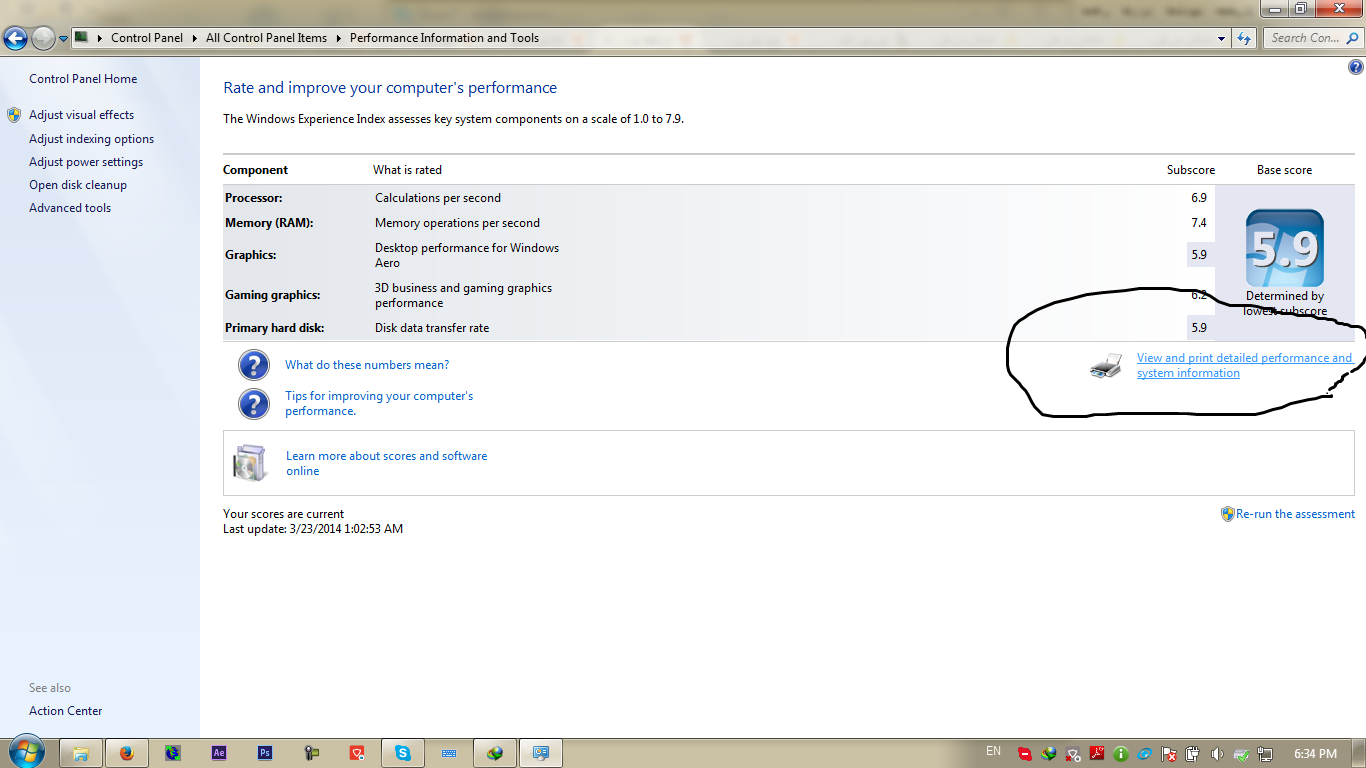The width and height of the screenshot is (1366, 768).
Task: Expand arrow after All Control Panel Items
Action: [339, 38]
